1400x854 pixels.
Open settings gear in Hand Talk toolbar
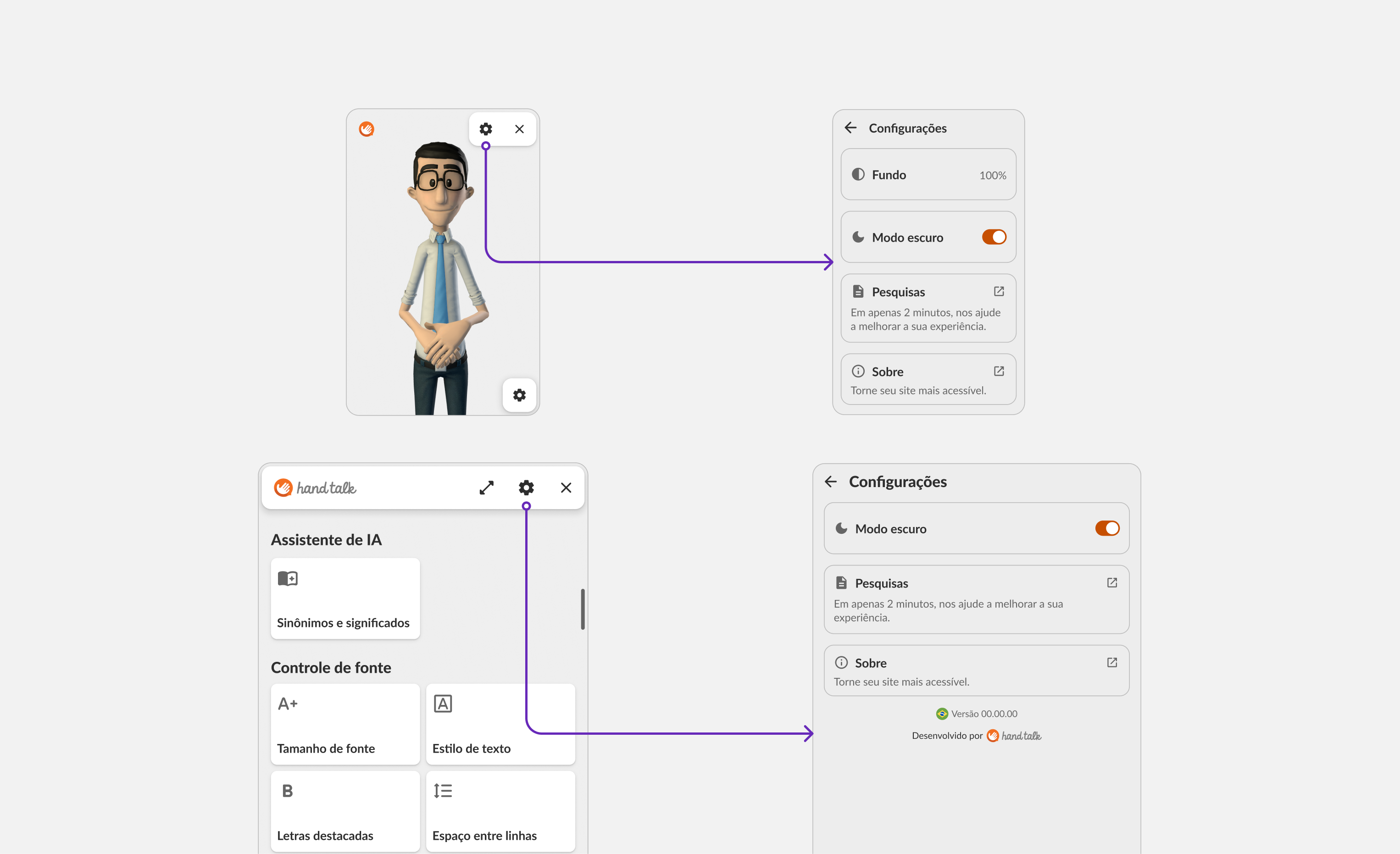(526, 488)
